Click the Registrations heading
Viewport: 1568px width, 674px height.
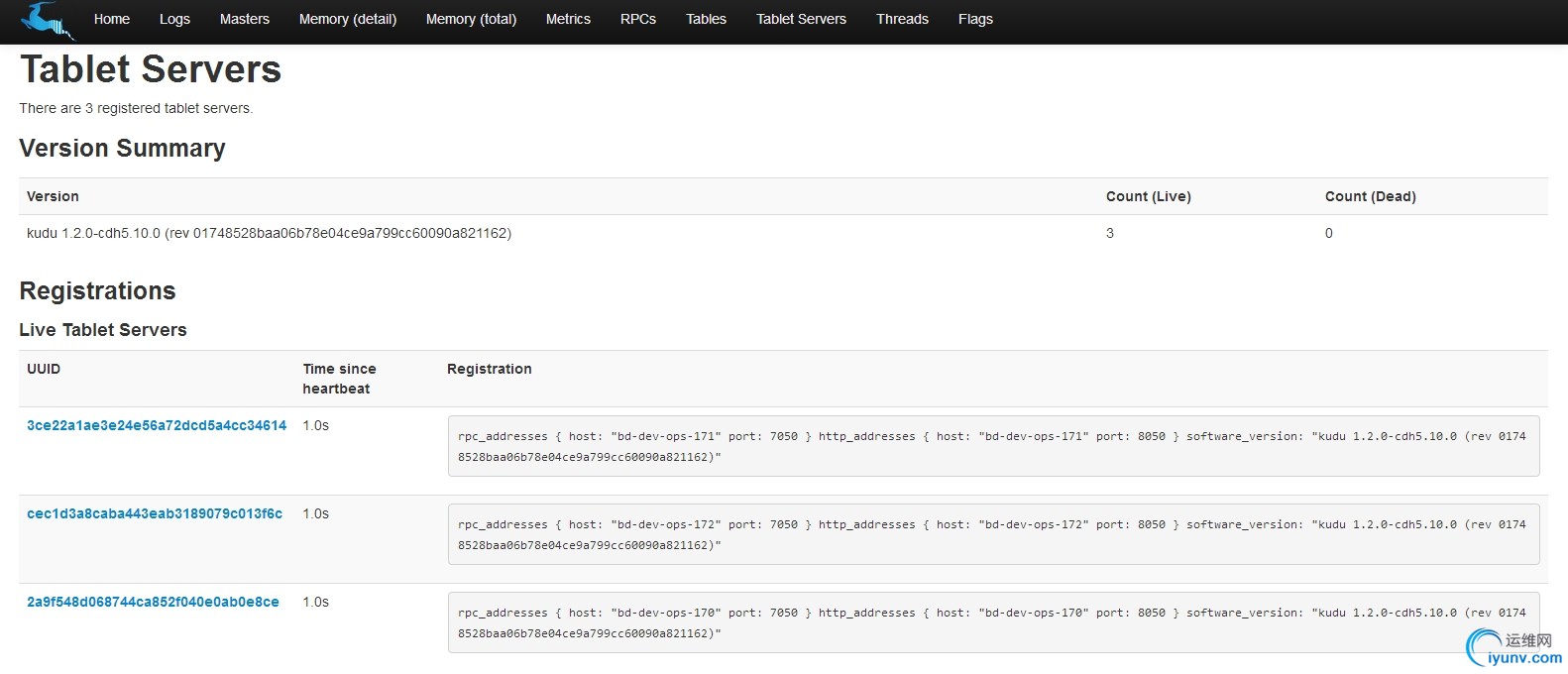pyautogui.click(x=97, y=290)
